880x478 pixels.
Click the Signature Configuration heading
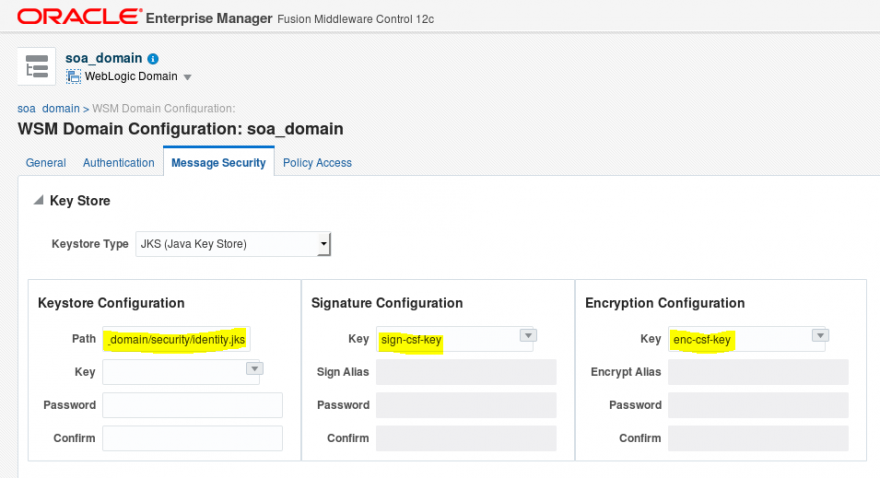click(x=387, y=303)
